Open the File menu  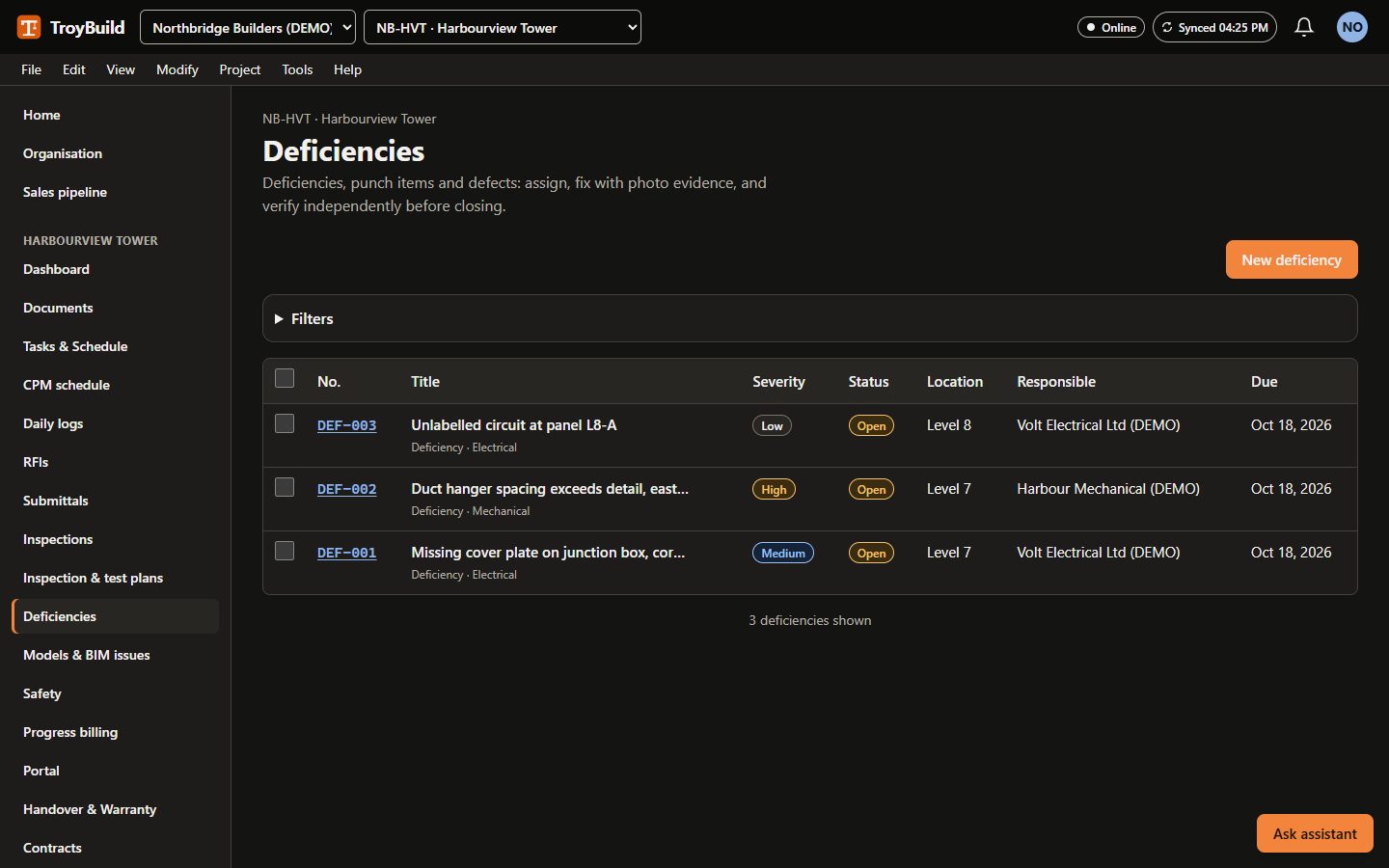coord(31,69)
